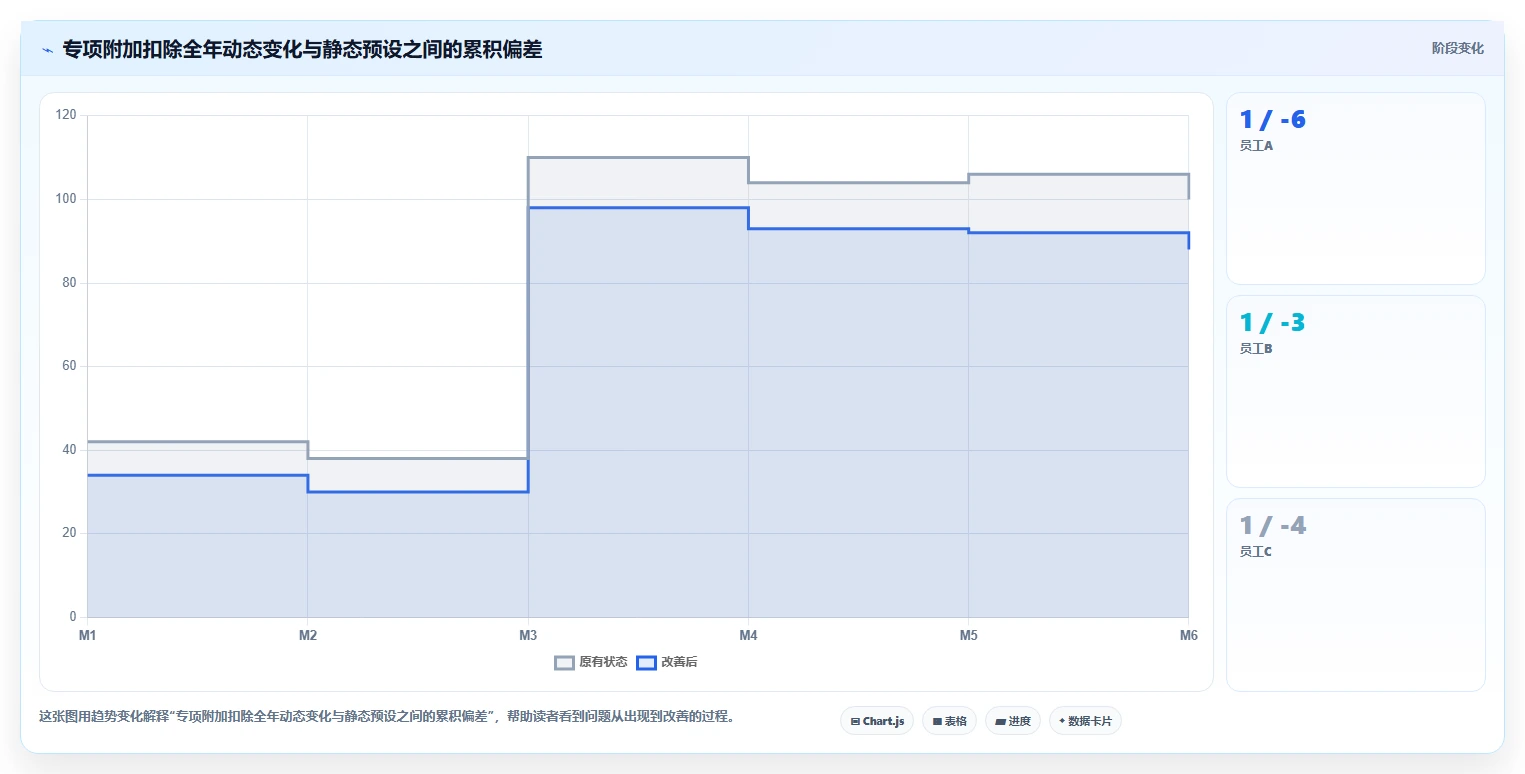1525x774 pixels.
Task: Click the M5 x-axis label
Action: click(969, 636)
